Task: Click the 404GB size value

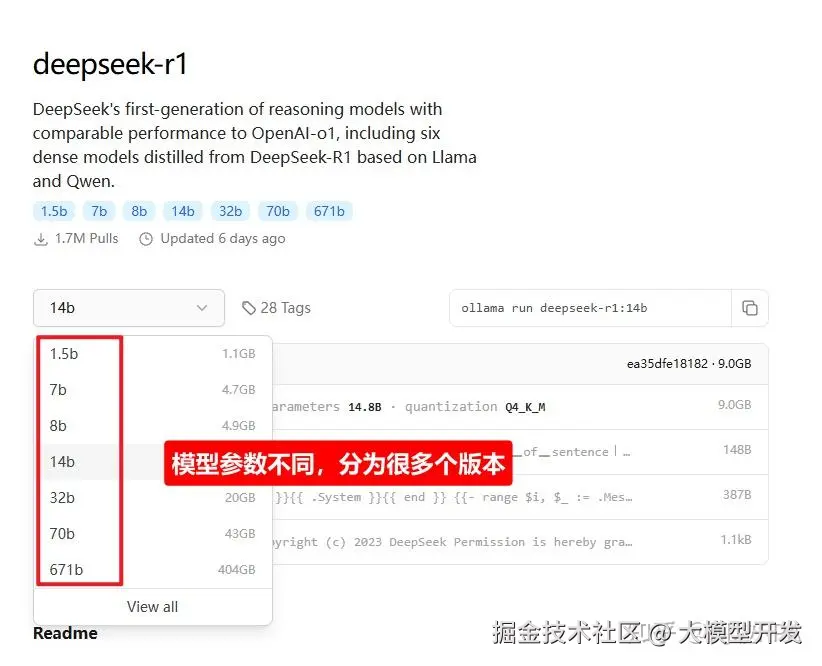Action: click(x=236, y=570)
